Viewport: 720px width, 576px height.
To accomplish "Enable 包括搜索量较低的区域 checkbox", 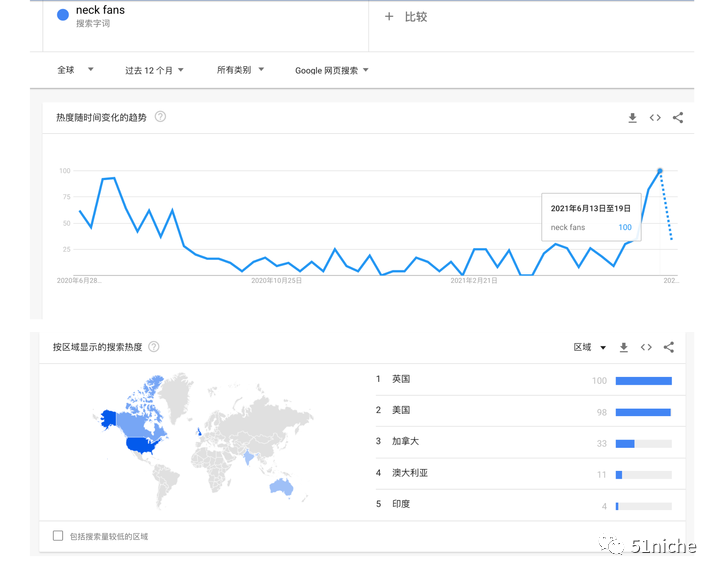I will tap(58, 536).
